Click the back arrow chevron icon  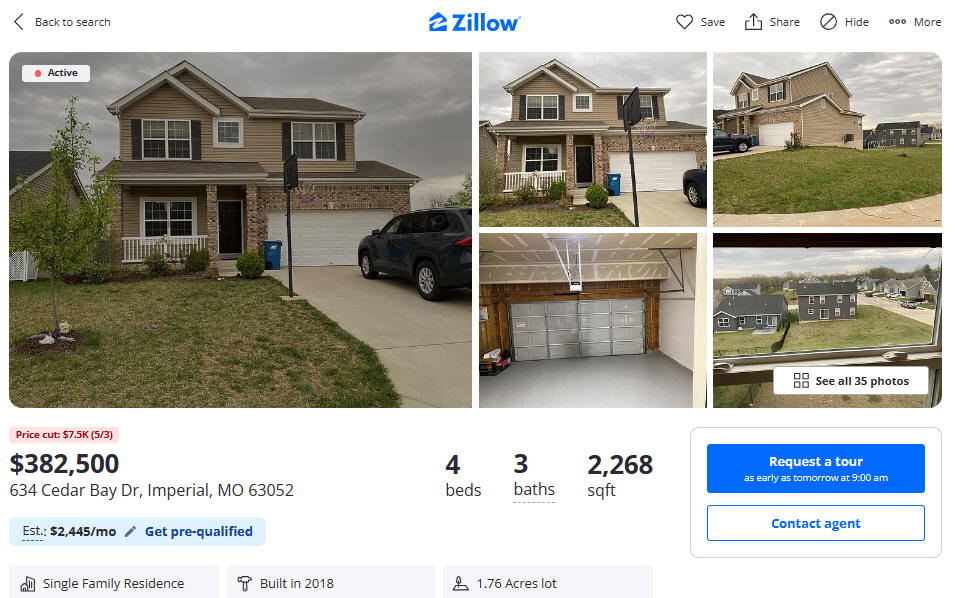[19, 22]
